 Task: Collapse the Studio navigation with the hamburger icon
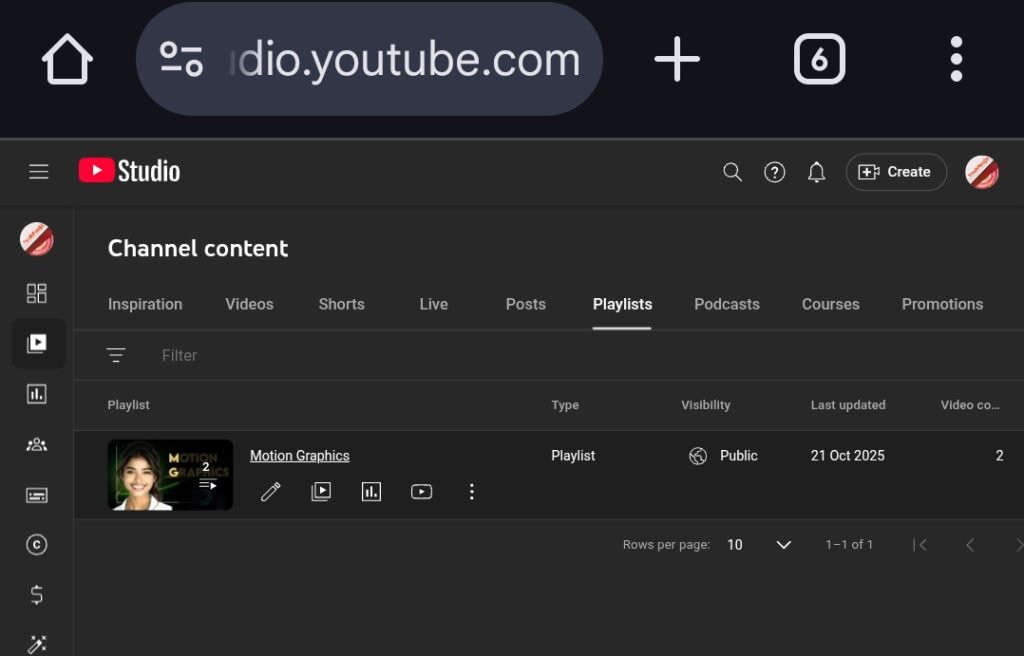pyautogui.click(x=38, y=171)
